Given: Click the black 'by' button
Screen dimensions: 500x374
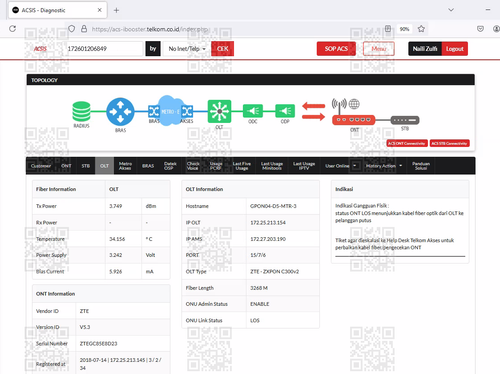Looking at the screenshot, I should (x=153, y=49).
